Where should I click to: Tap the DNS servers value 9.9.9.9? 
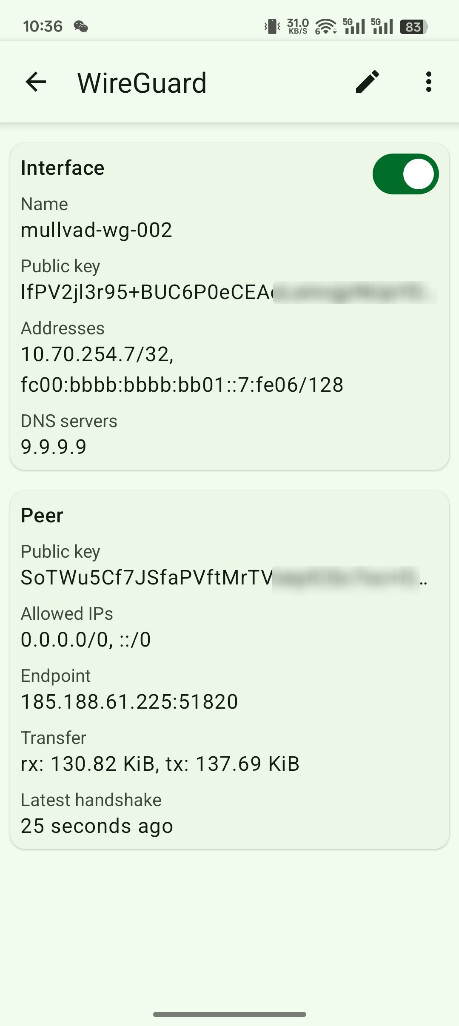click(x=54, y=447)
